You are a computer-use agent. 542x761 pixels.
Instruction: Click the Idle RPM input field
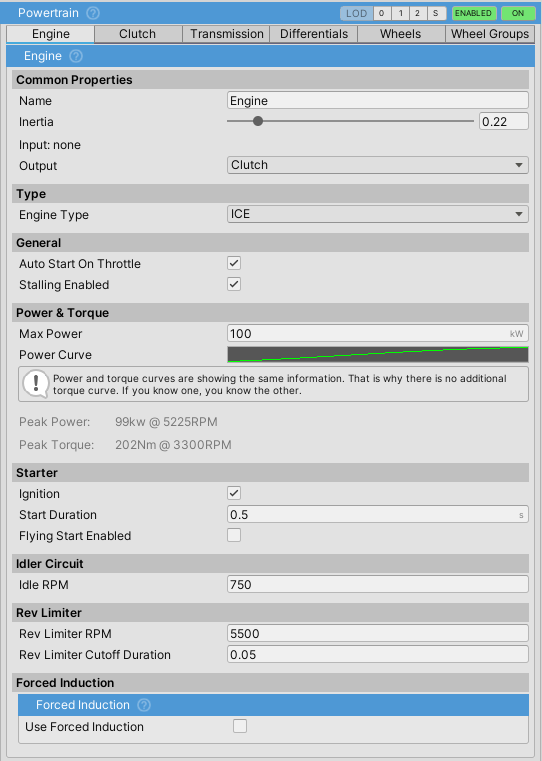tap(378, 584)
